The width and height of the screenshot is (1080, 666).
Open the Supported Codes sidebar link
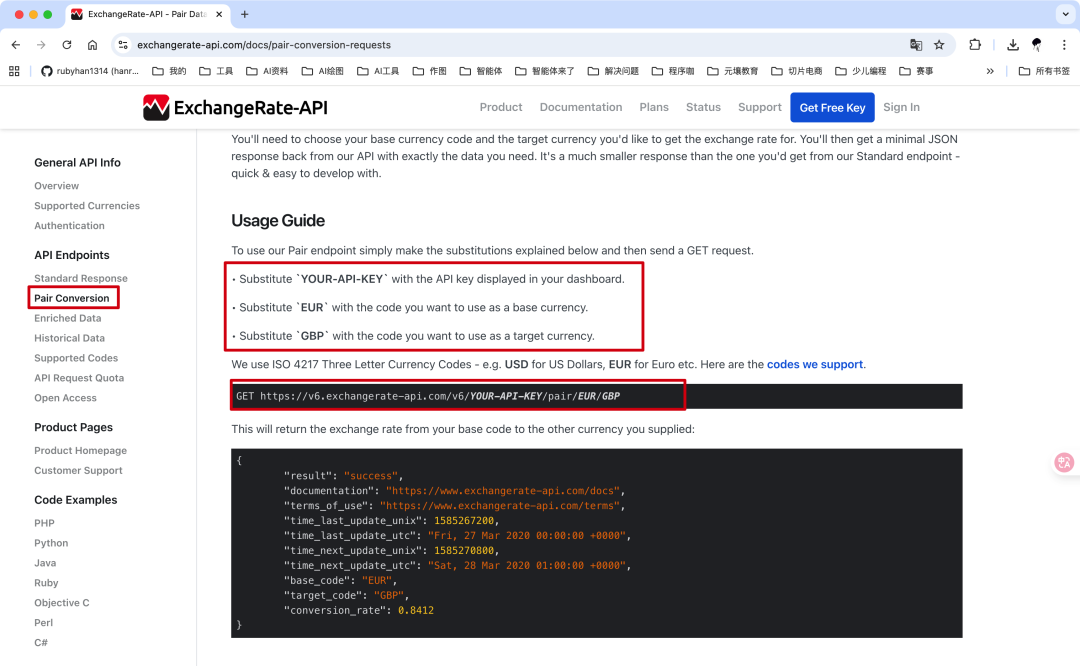pyautogui.click(x=76, y=358)
